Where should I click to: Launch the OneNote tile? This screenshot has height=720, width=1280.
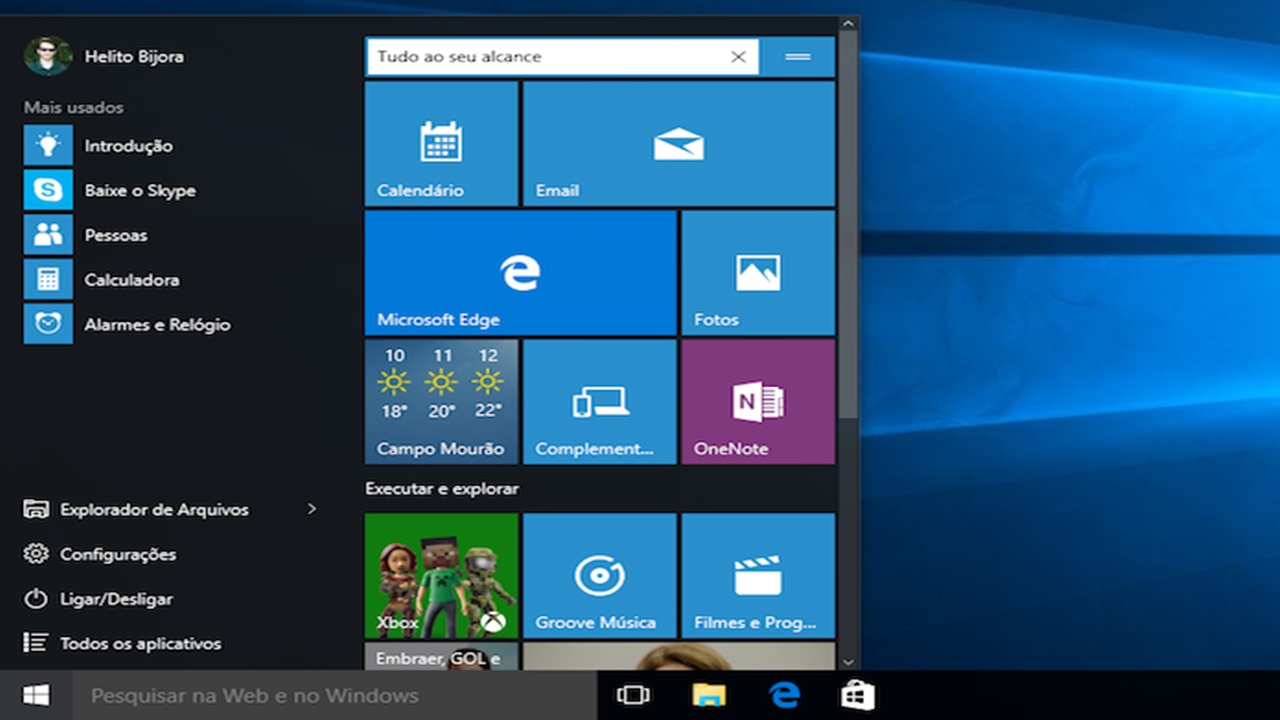(x=758, y=401)
